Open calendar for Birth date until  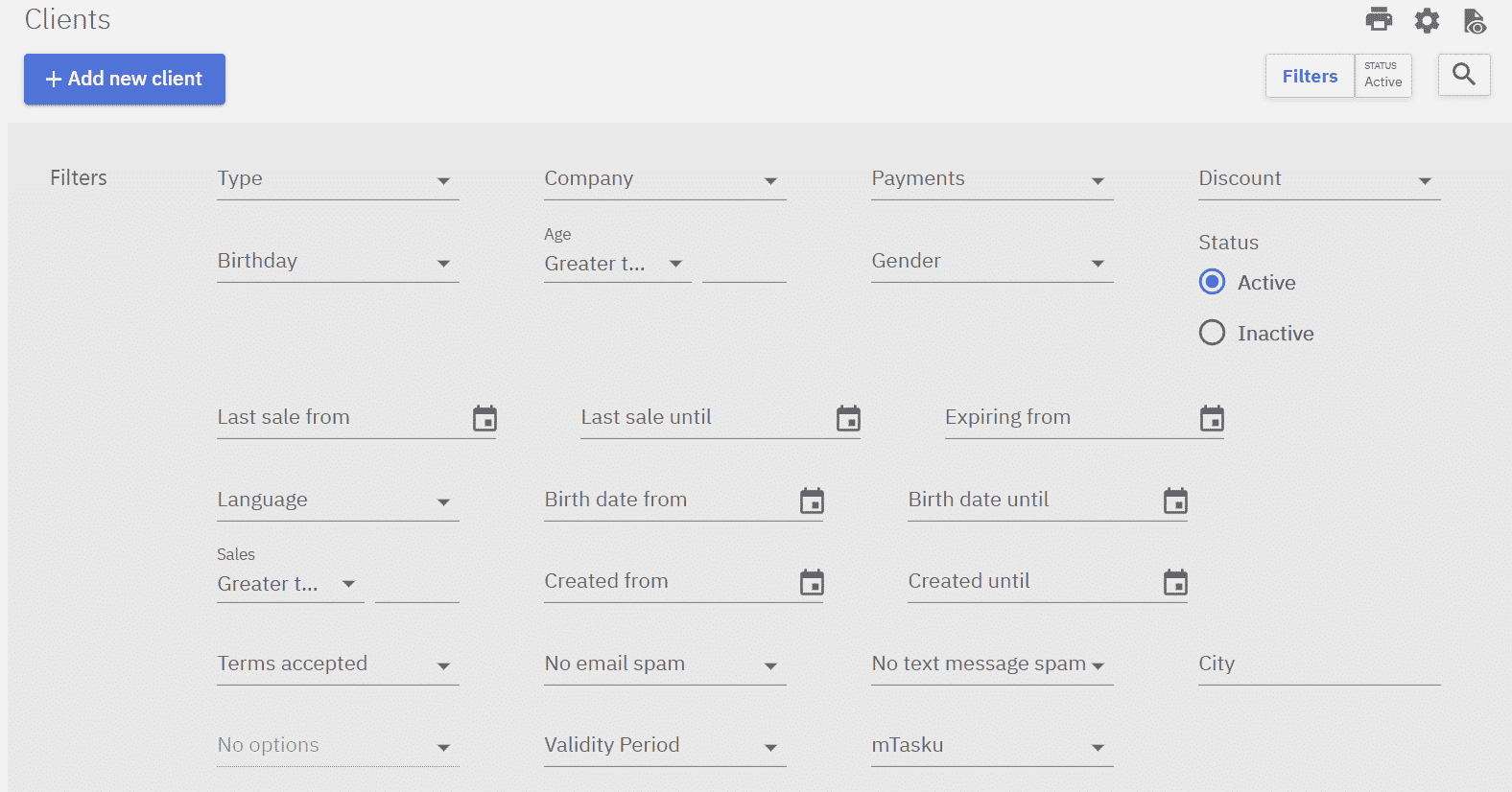coord(1175,501)
